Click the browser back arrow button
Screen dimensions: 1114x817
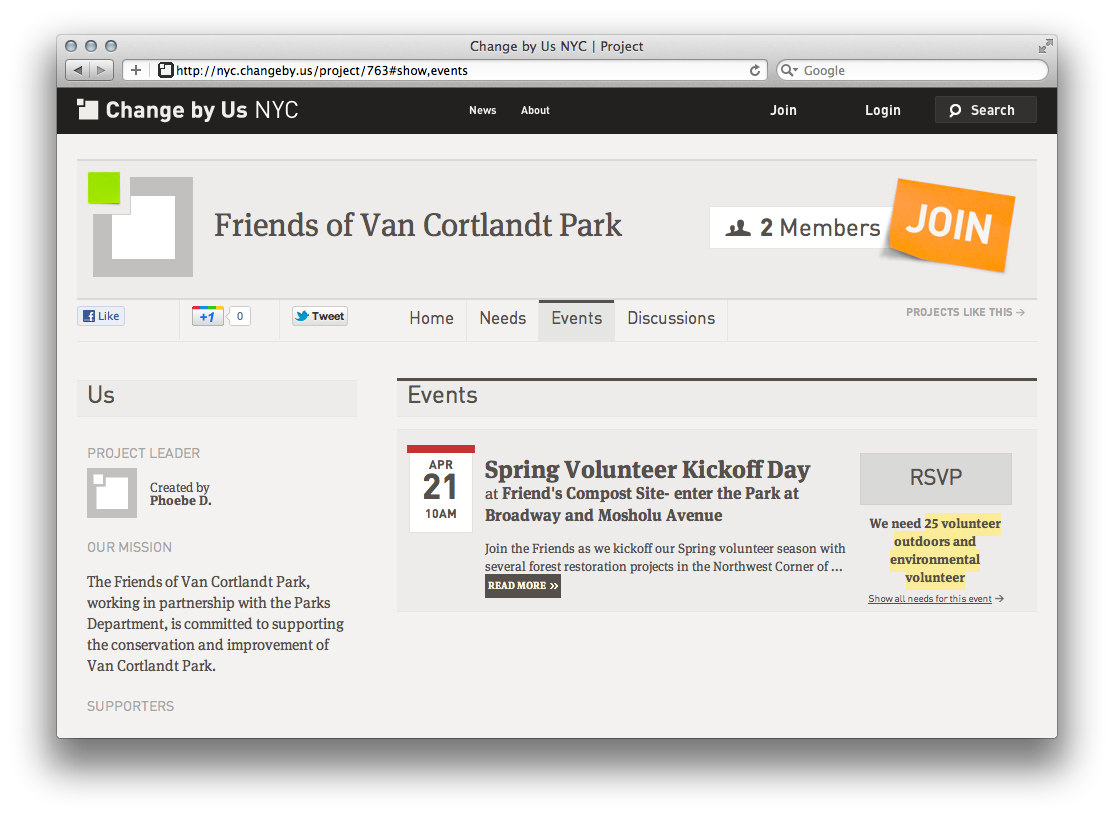[78, 70]
